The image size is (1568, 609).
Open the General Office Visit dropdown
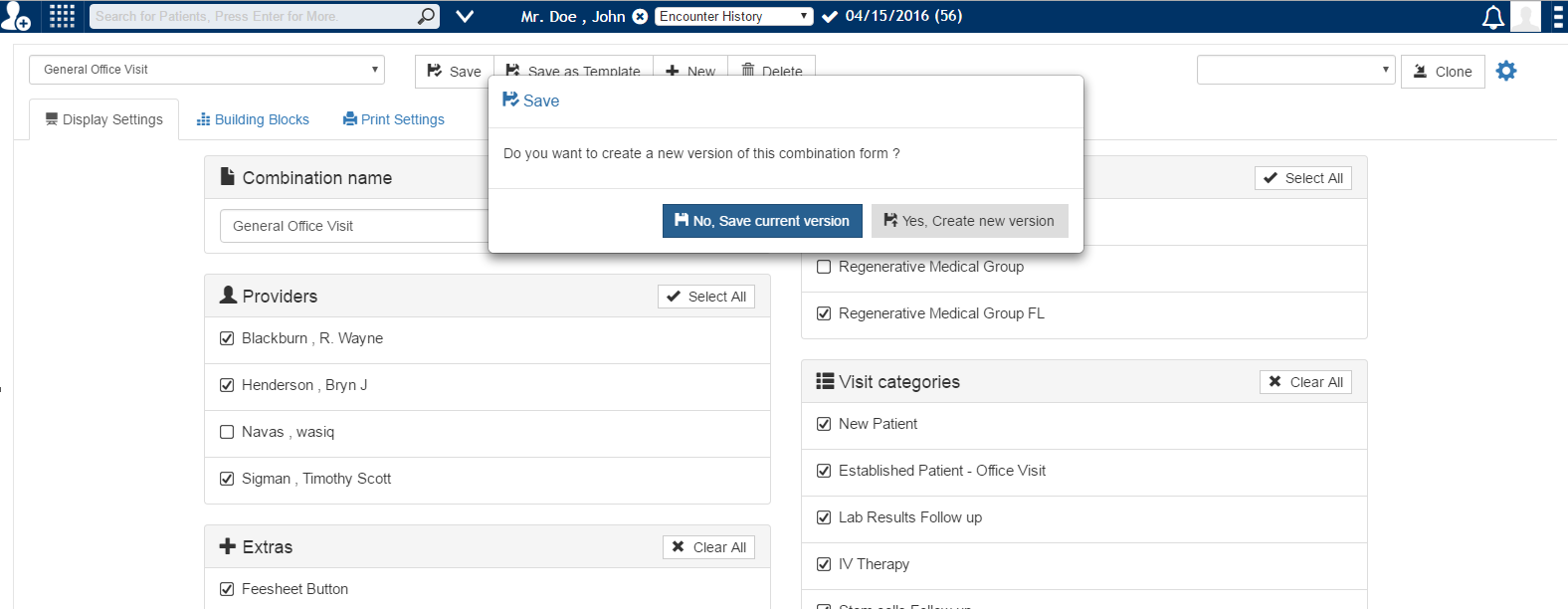[207, 70]
